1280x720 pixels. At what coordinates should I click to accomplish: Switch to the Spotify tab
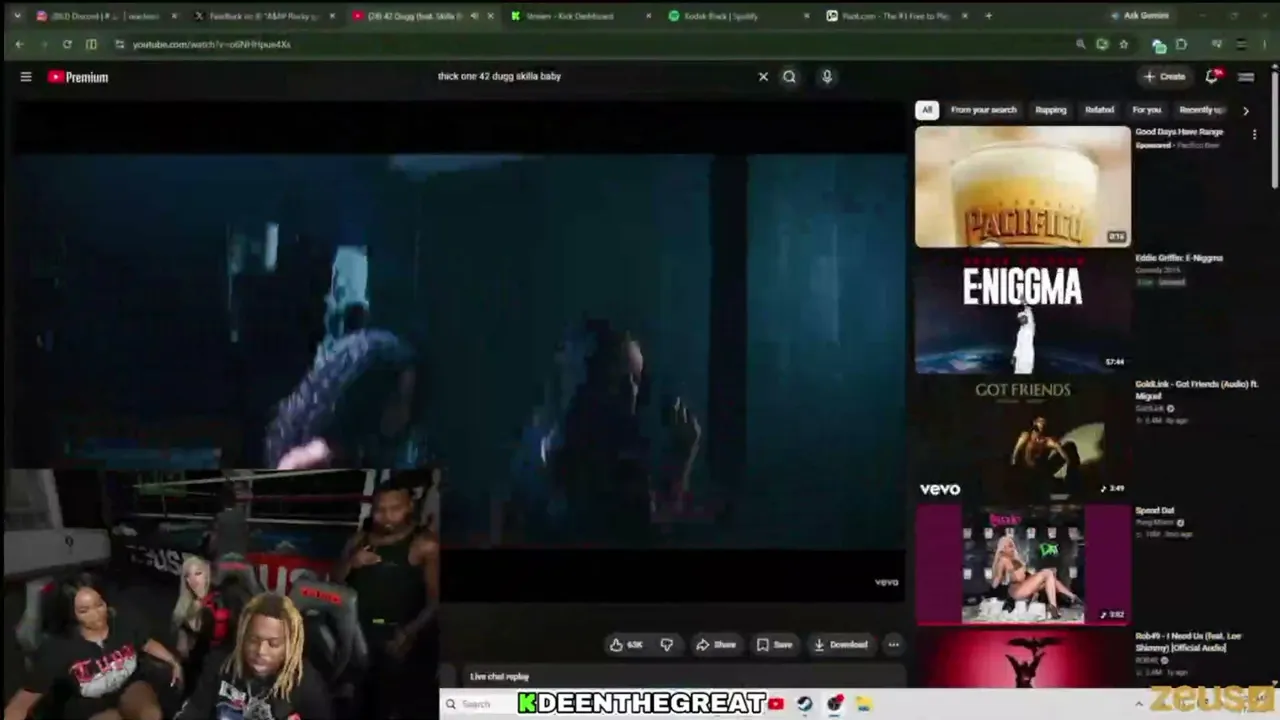coord(738,16)
